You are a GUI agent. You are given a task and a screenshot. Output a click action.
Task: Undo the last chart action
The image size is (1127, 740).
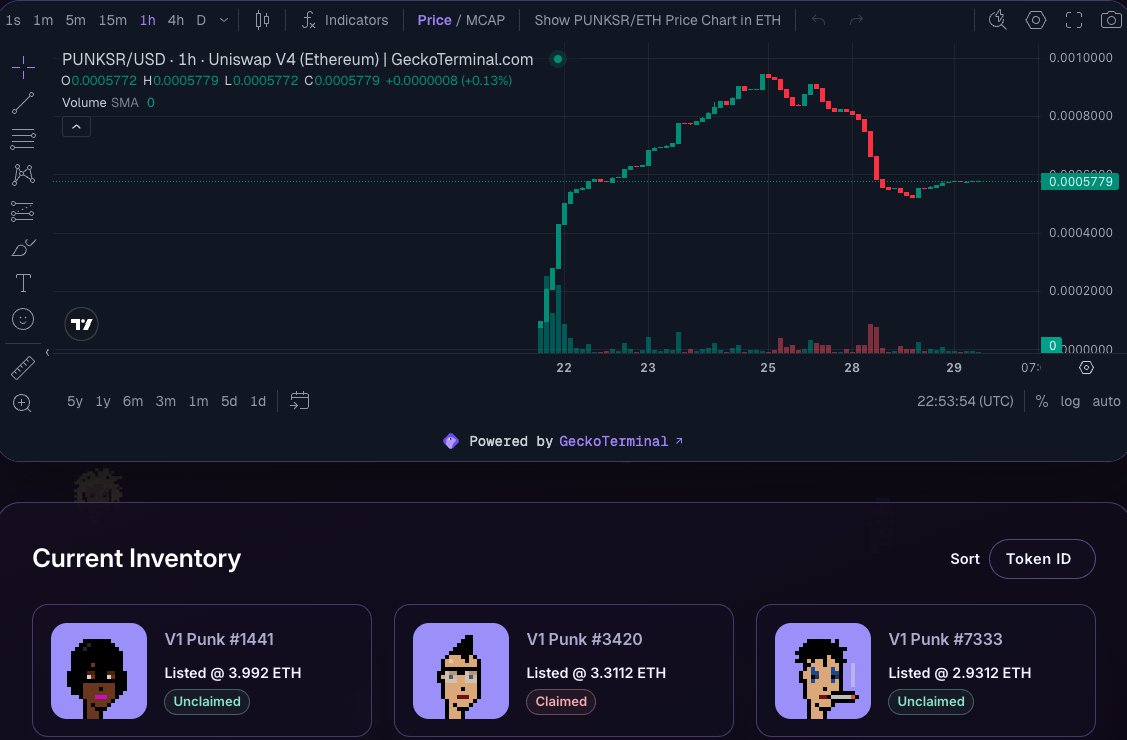click(x=818, y=20)
